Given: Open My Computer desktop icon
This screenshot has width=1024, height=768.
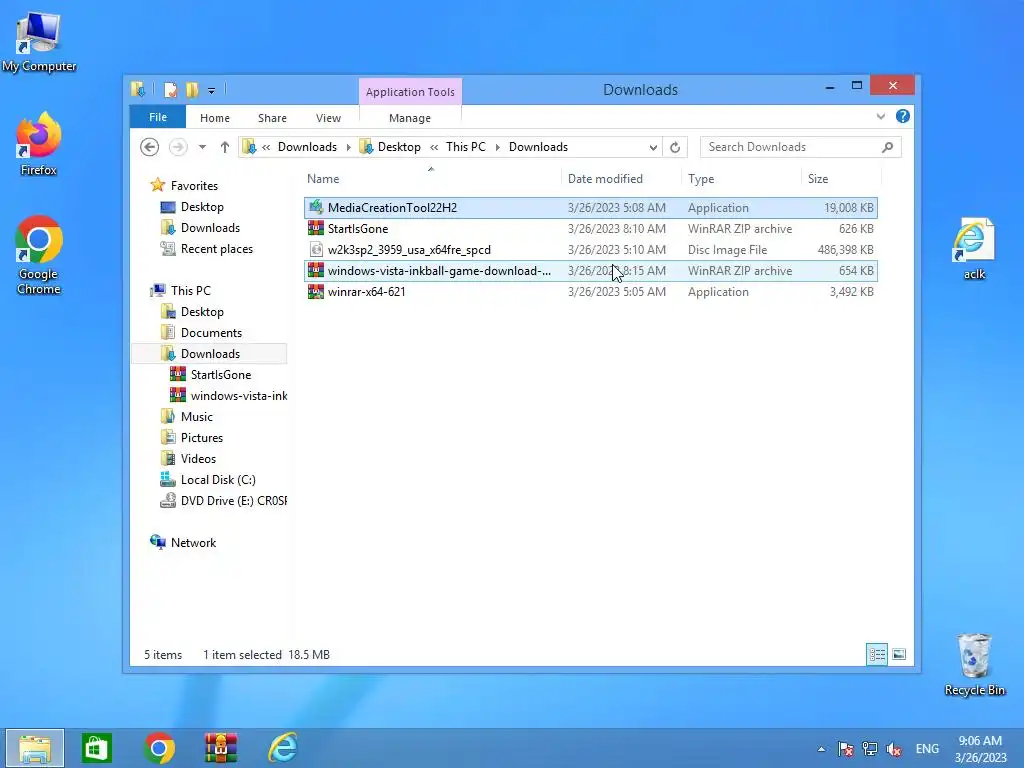Looking at the screenshot, I should coord(39,42).
